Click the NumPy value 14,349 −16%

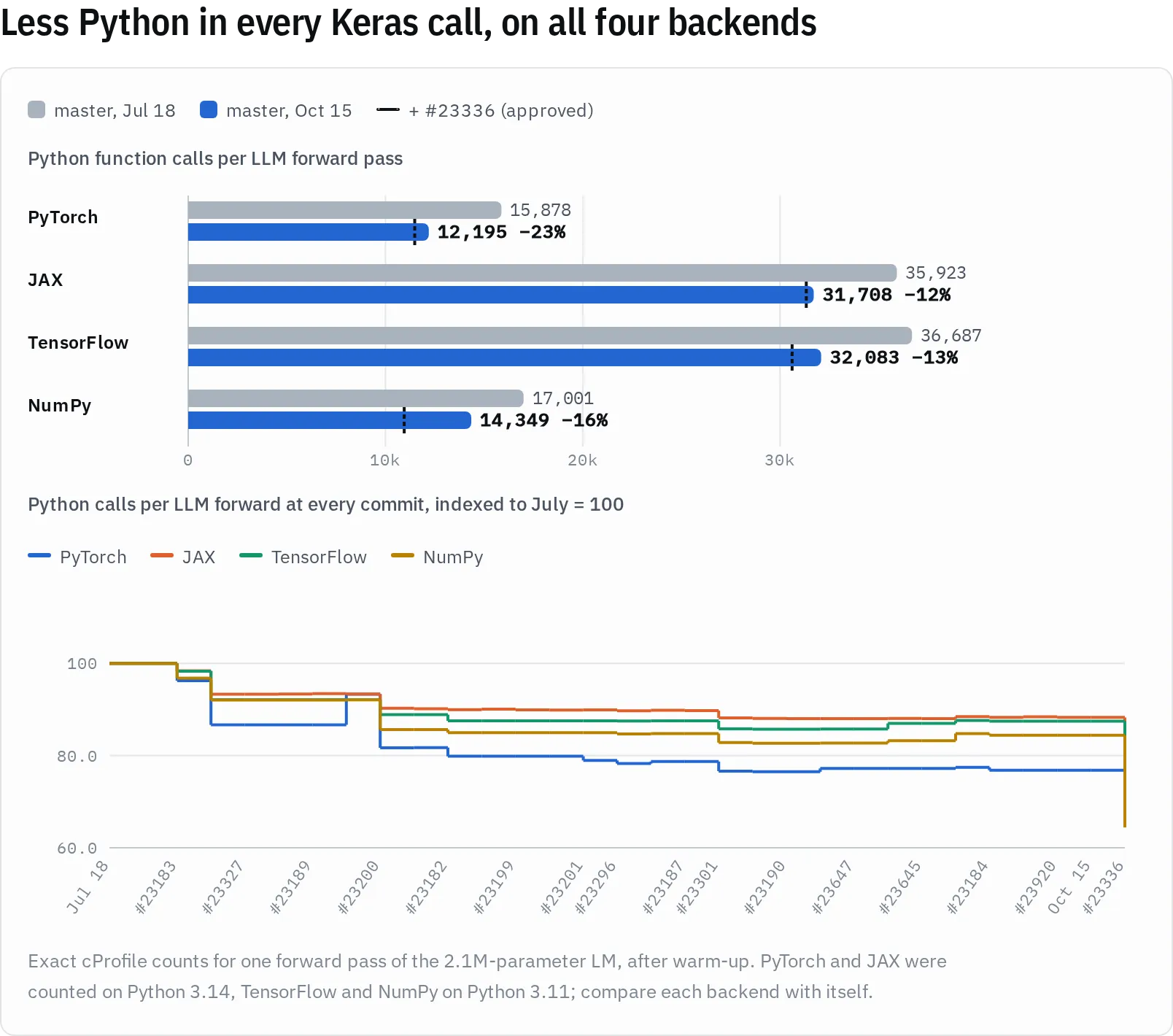click(x=543, y=420)
